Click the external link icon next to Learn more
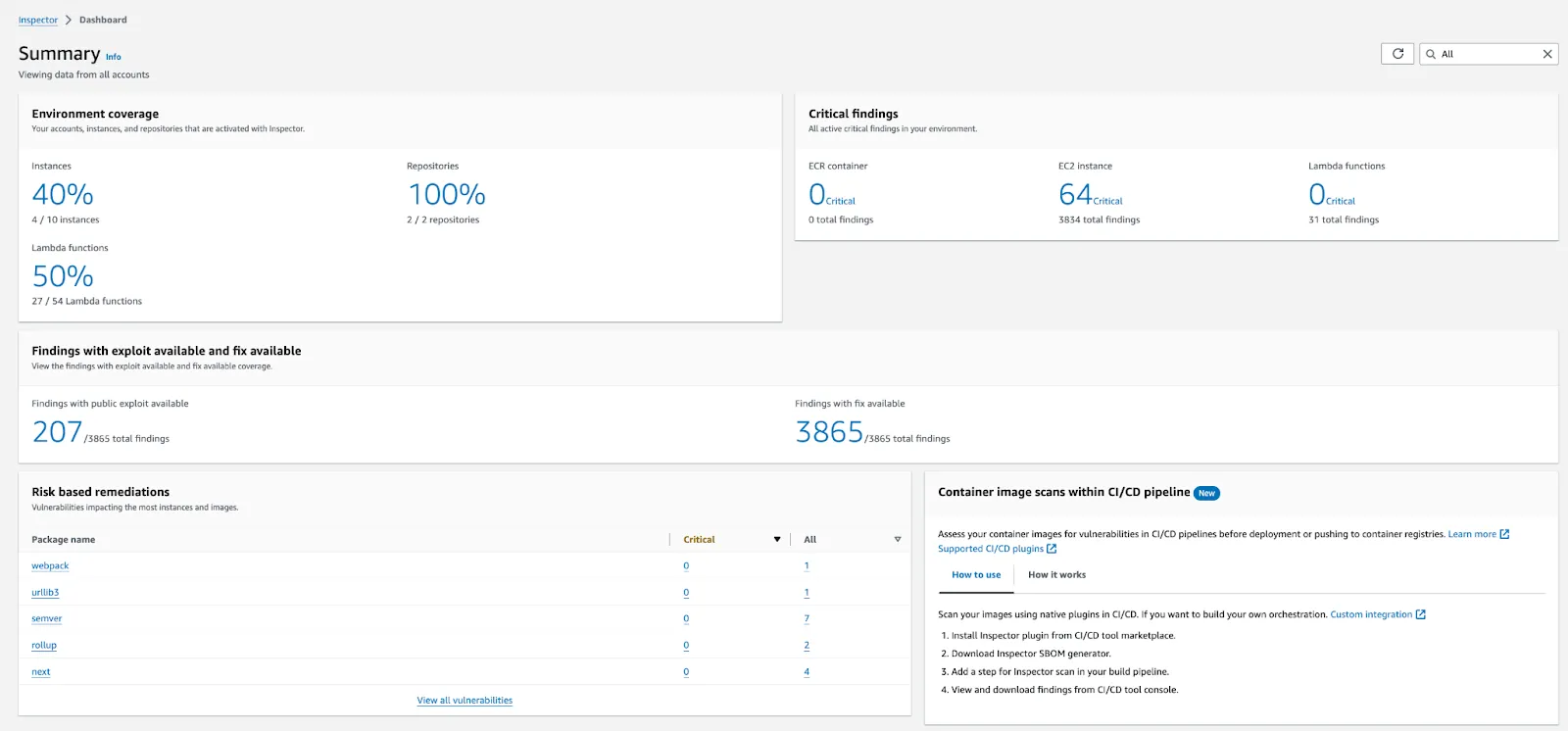Viewport: 1568px width, 731px height. coord(1504,534)
